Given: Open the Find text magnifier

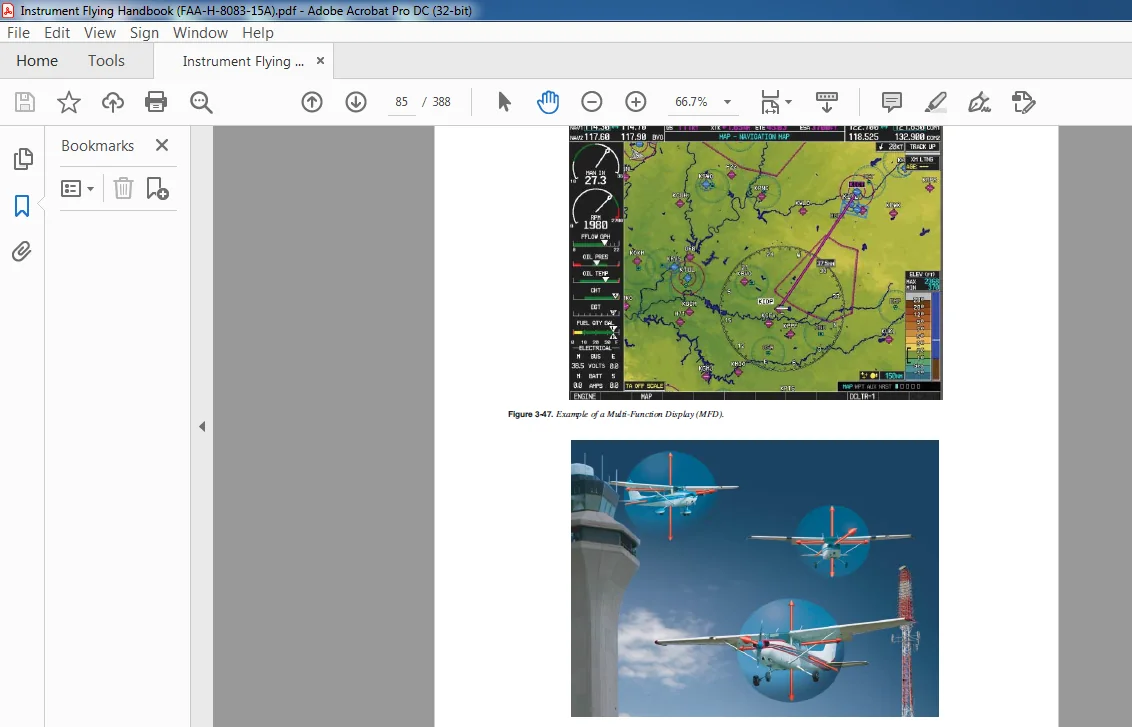Looking at the screenshot, I should pyautogui.click(x=201, y=102).
